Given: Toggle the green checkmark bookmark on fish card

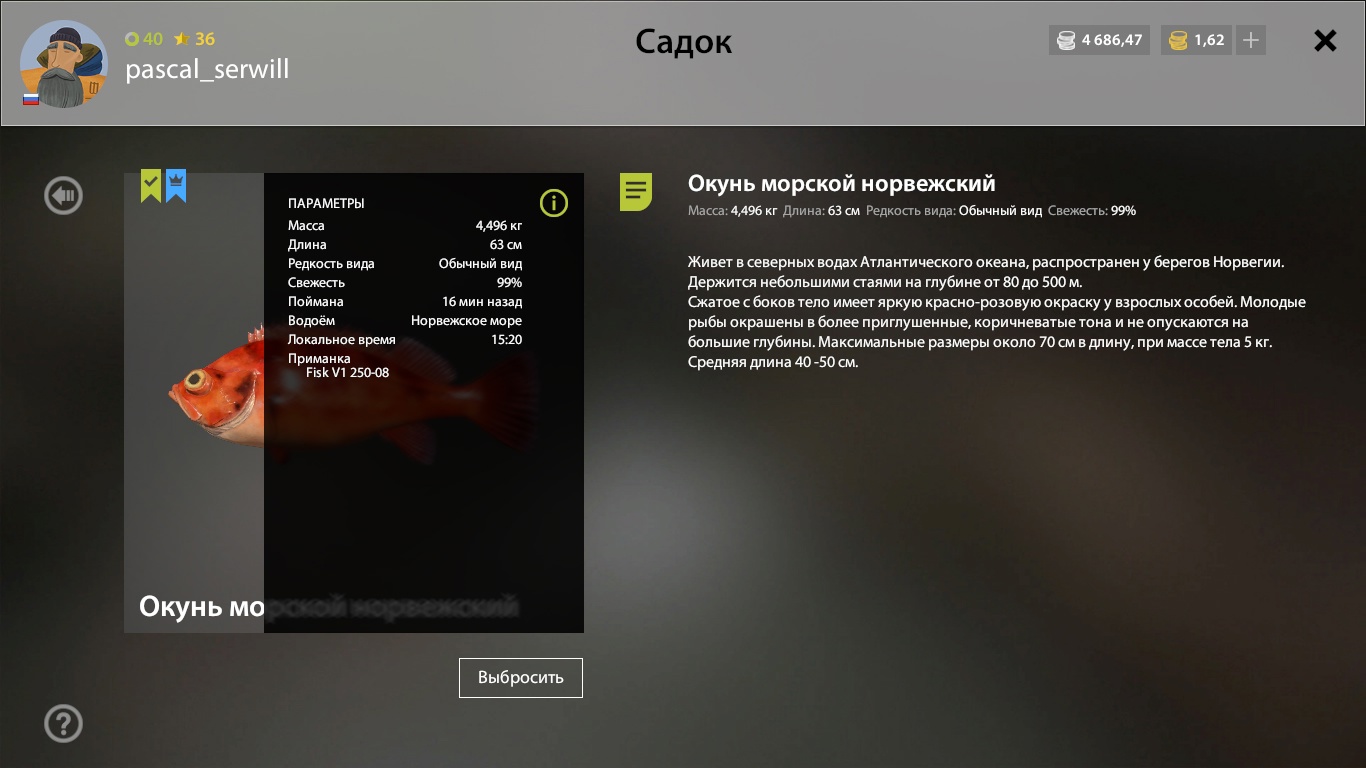Looking at the screenshot, I should point(151,186).
